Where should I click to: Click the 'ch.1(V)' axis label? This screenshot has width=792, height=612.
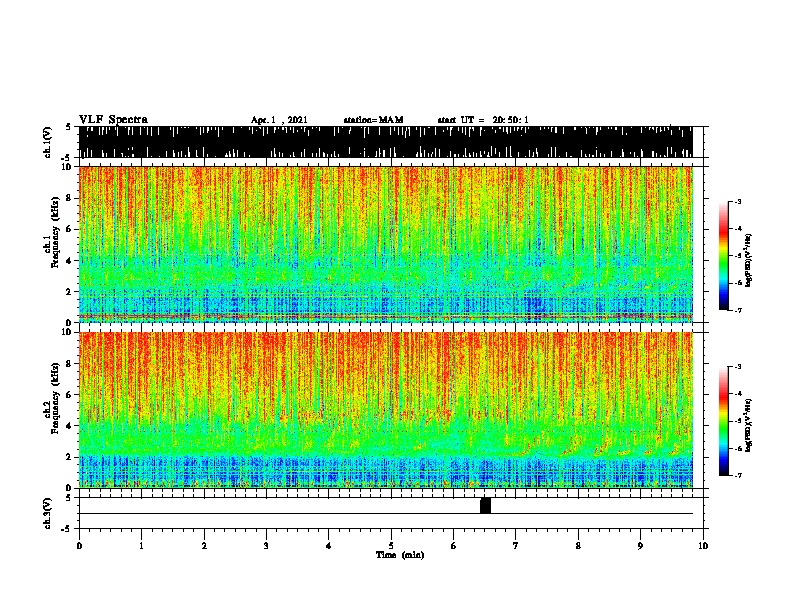(48, 142)
